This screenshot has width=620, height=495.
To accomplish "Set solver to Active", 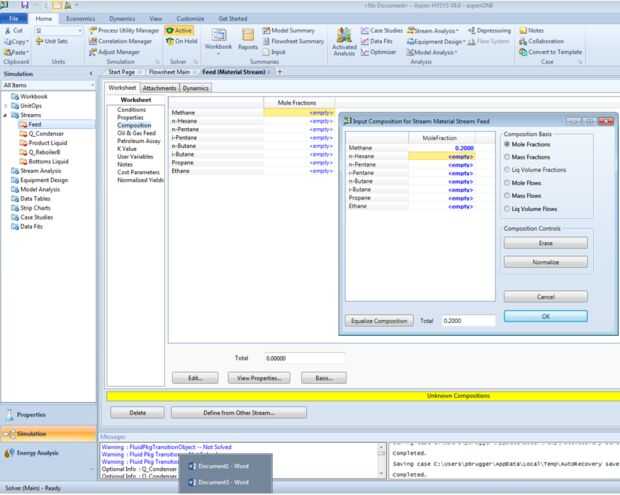I will click(x=179, y=30).
